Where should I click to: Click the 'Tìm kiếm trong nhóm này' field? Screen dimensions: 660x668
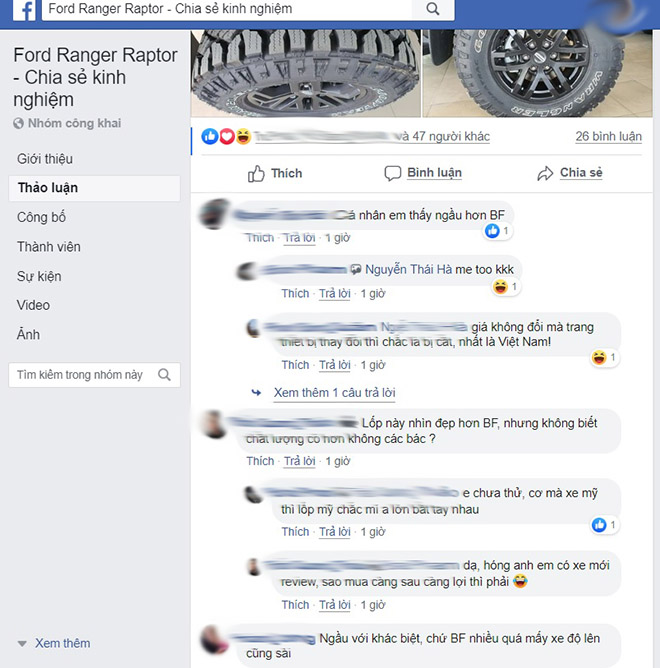click(x=94, y=375)
